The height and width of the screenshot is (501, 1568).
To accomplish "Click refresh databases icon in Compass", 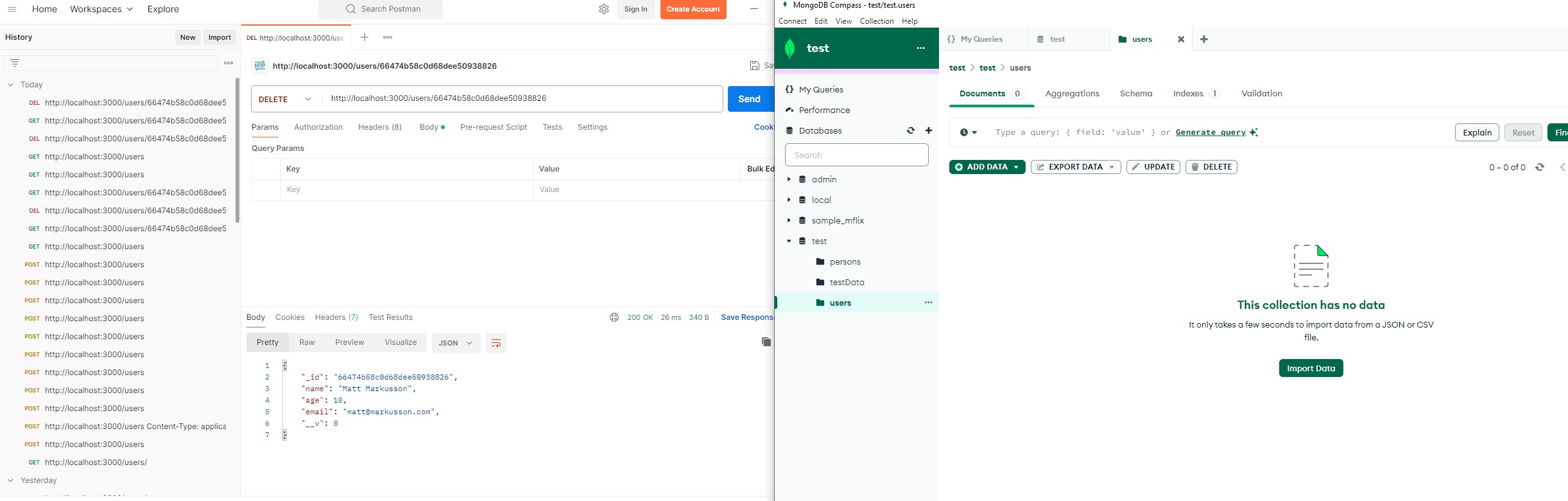I will [910, 130].
